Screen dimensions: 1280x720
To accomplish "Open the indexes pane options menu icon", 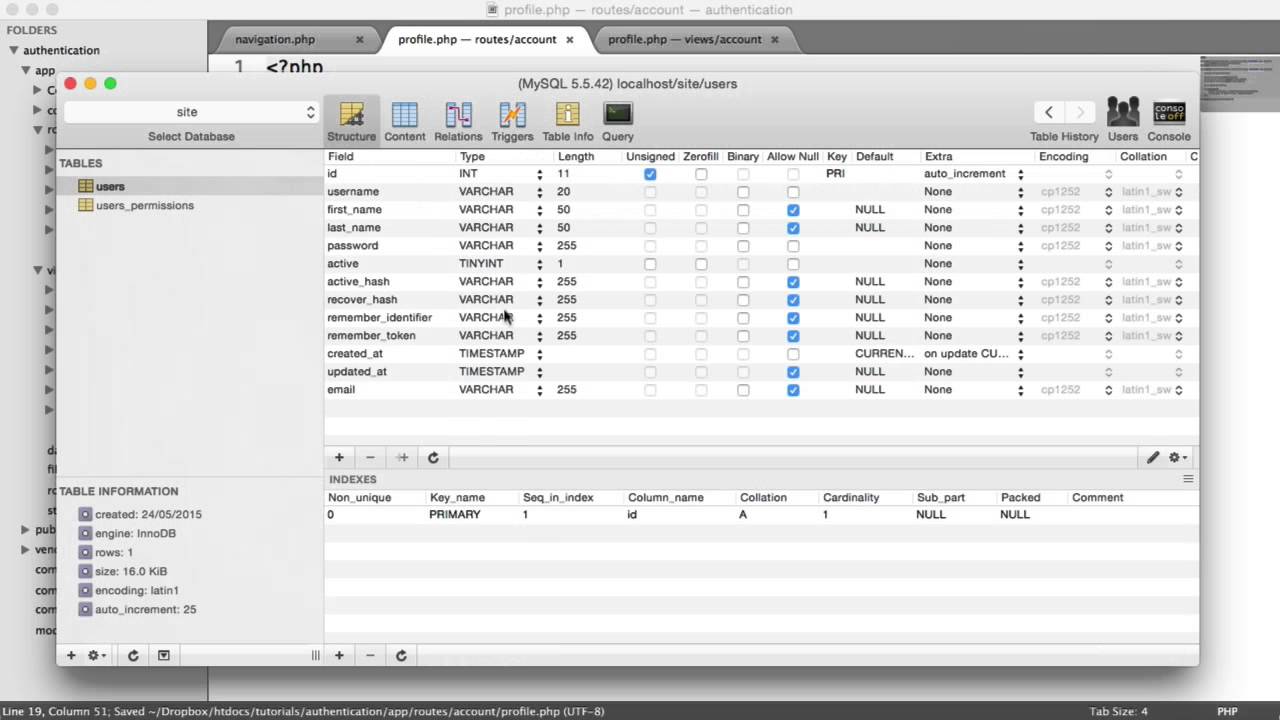I will [x=1188, y=479].
